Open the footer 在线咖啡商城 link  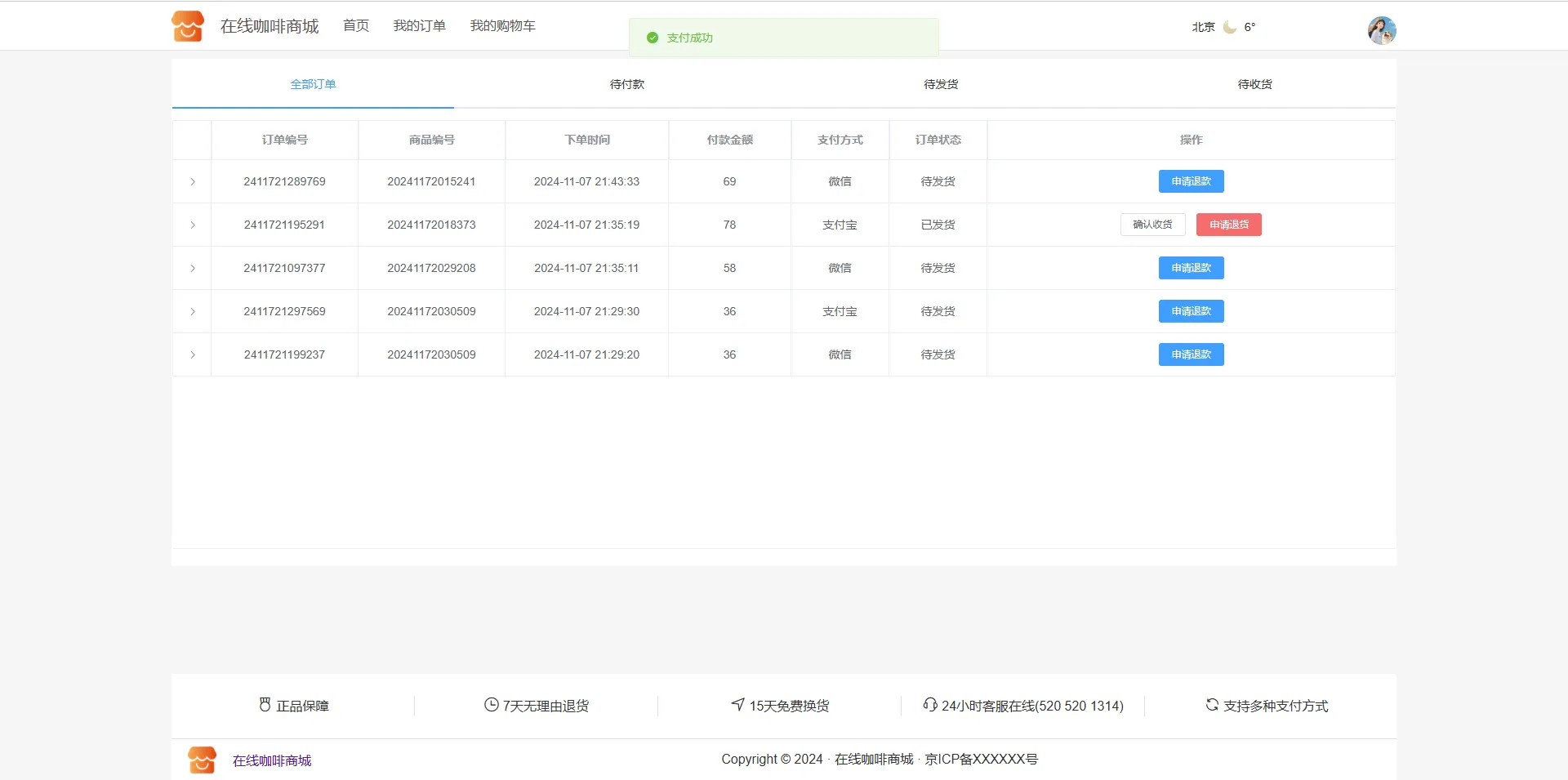pyautogui.click(x=272, y=760)
